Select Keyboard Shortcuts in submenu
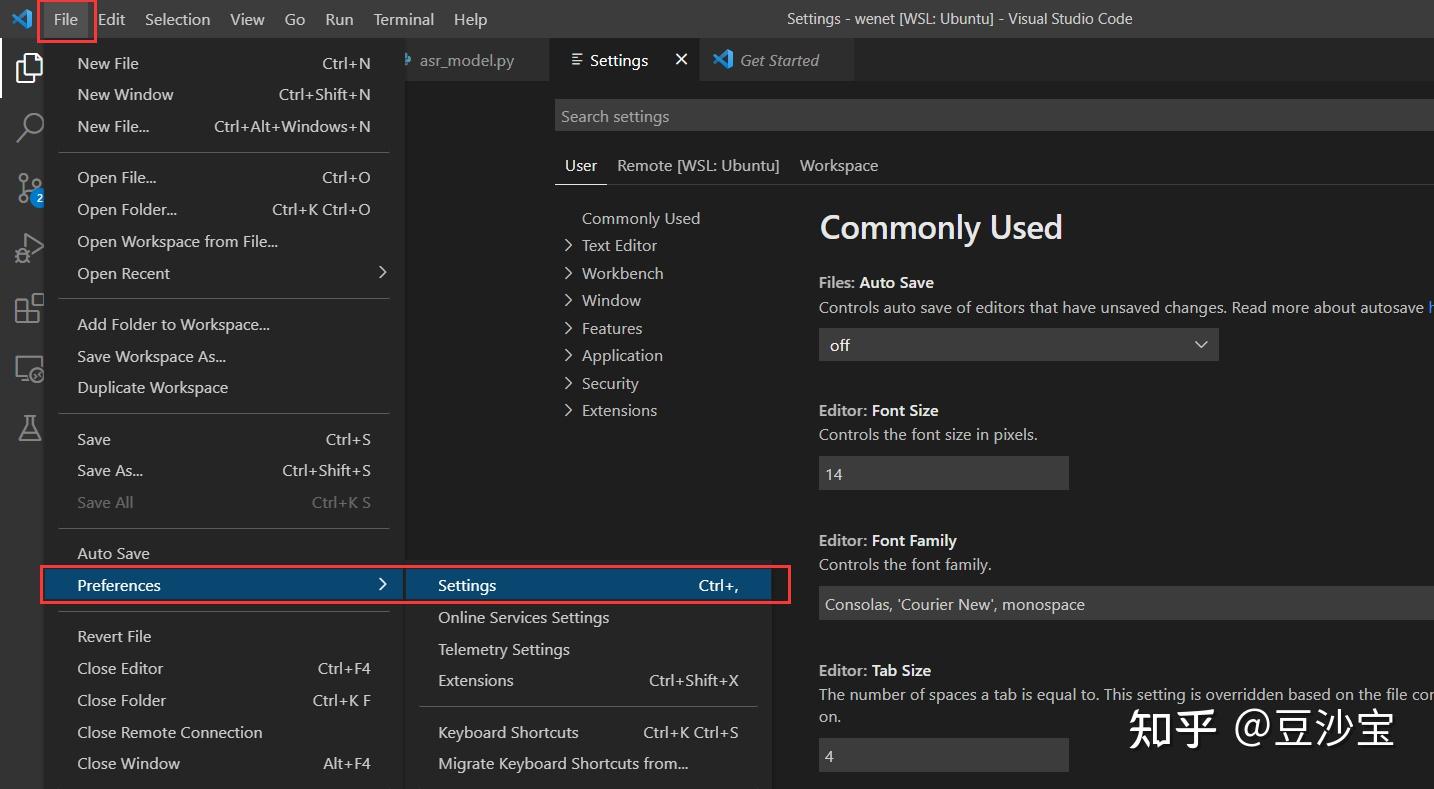 coord(588,732)
